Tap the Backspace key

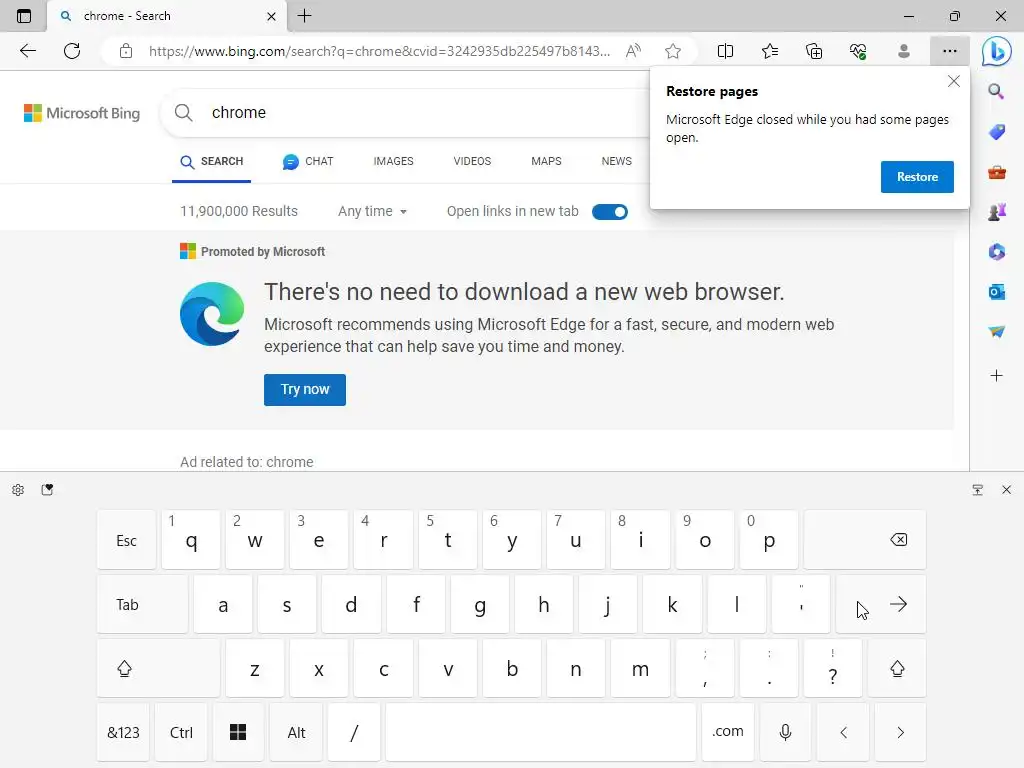865,540
